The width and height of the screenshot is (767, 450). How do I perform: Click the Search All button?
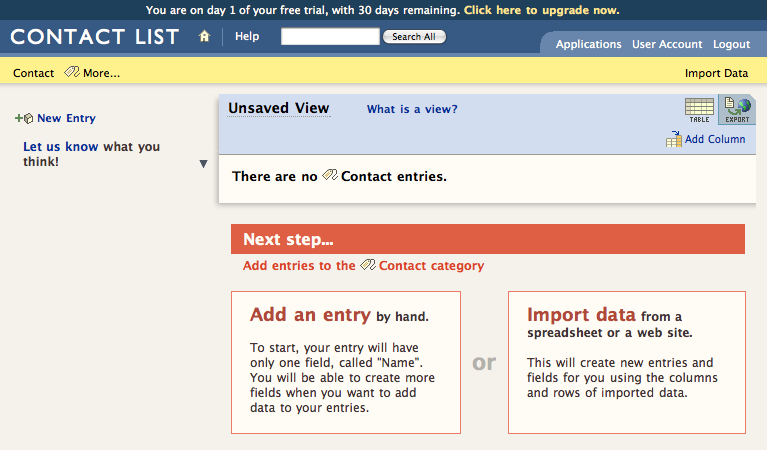click(414, 37)
